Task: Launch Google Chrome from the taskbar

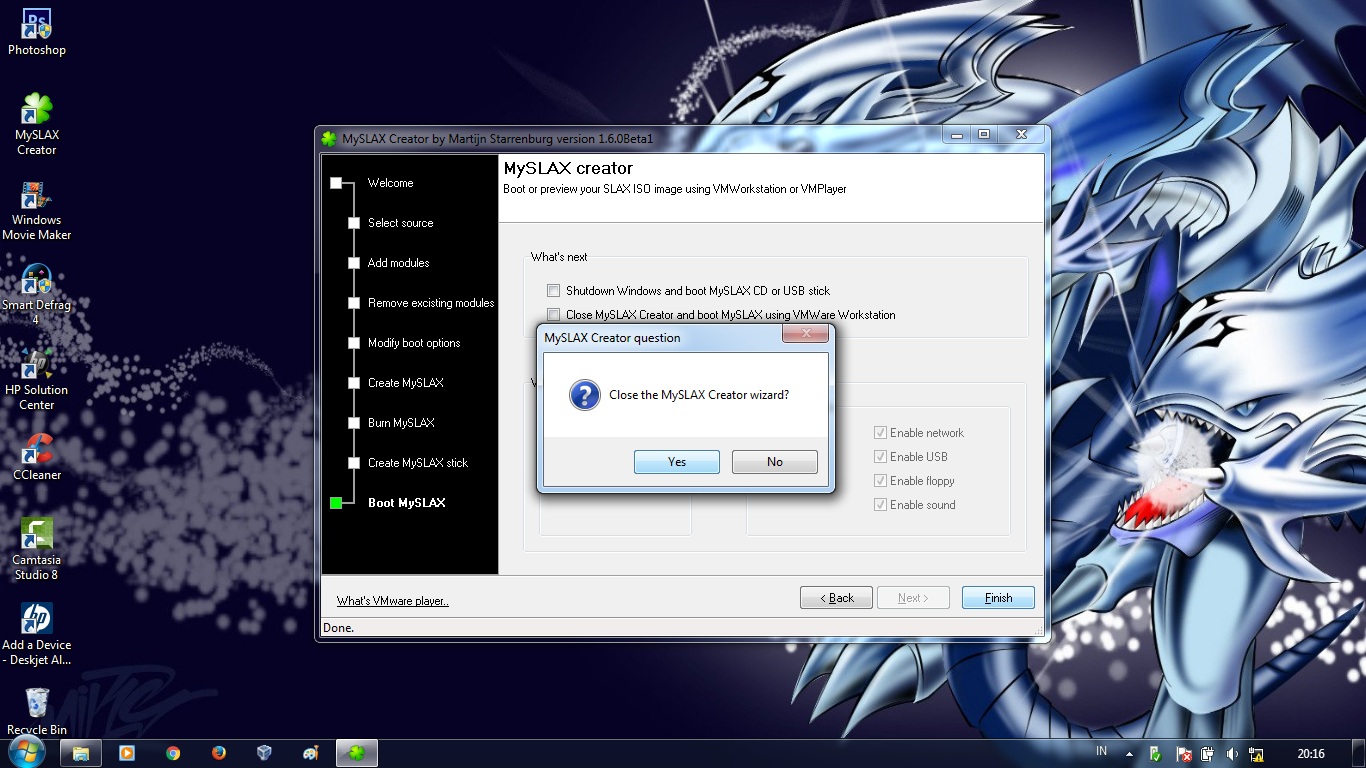Action: (x=173, y=753)
